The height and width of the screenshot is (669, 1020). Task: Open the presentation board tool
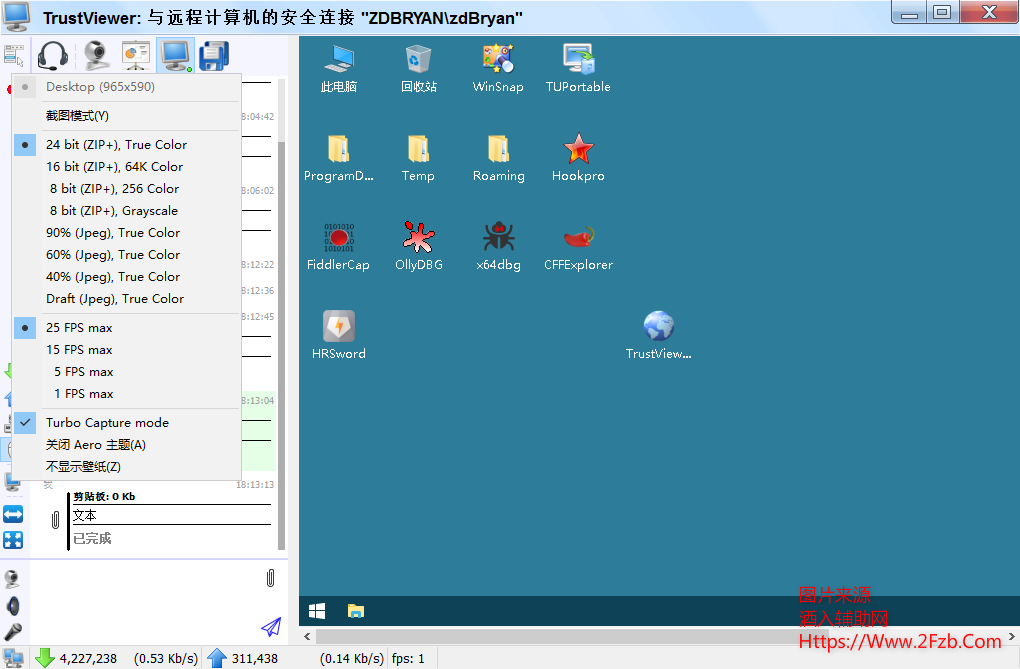tap(136, 55)
